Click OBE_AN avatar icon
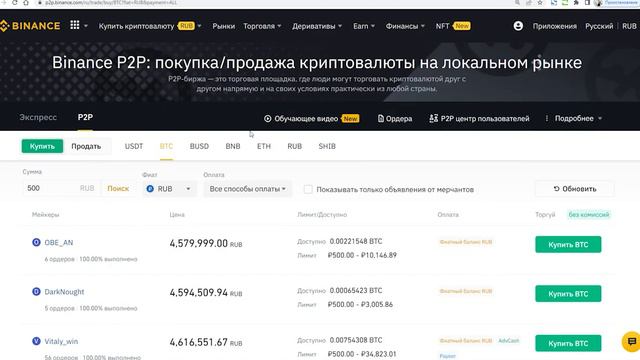The width and height of the screenshot is (640, 360). tap(36, 242)
